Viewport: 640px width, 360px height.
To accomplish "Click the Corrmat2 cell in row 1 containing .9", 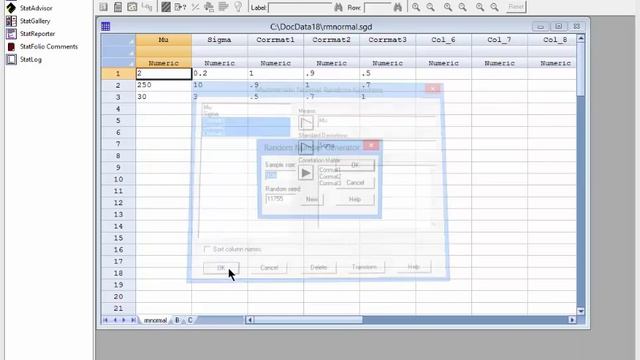I will point(331,73).
